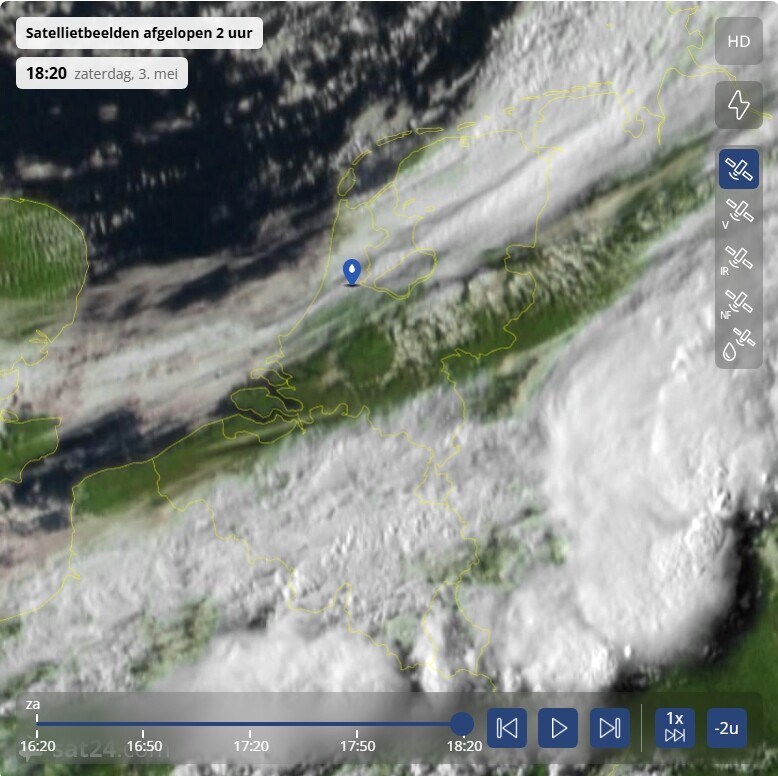This screenshot has width=778, height=776.
Task: Toggle HD satellite image quality
Action: tap(738, 41)
